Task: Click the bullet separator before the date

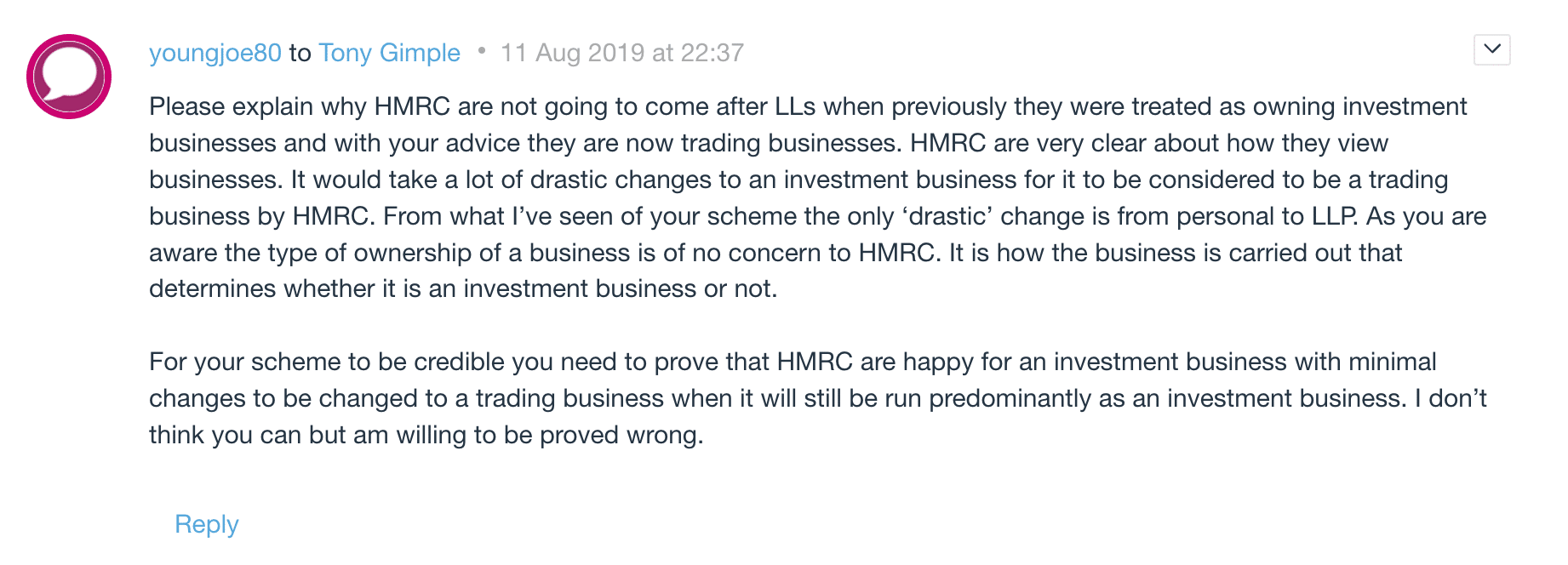Action: tap(482, 51)
